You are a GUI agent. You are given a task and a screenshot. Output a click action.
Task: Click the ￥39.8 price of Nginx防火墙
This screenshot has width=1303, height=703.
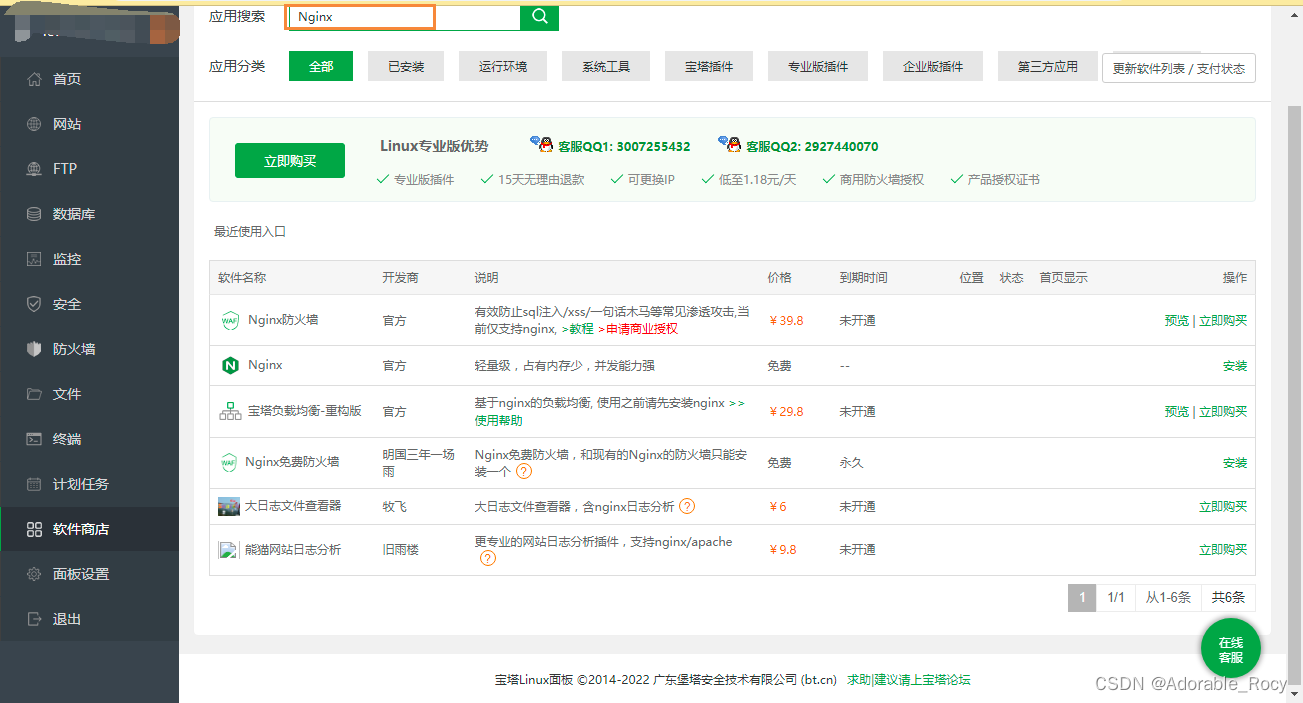786,321
